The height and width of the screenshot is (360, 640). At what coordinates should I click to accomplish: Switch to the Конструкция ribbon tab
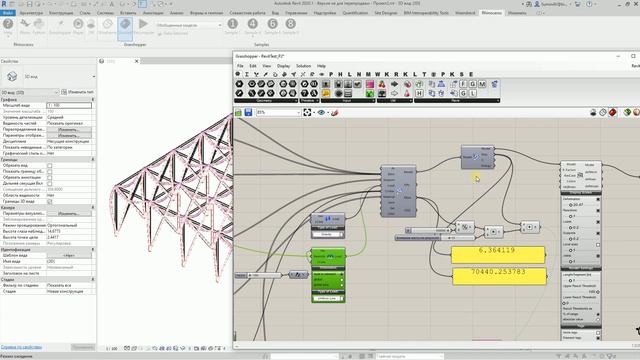coord(61,13)
